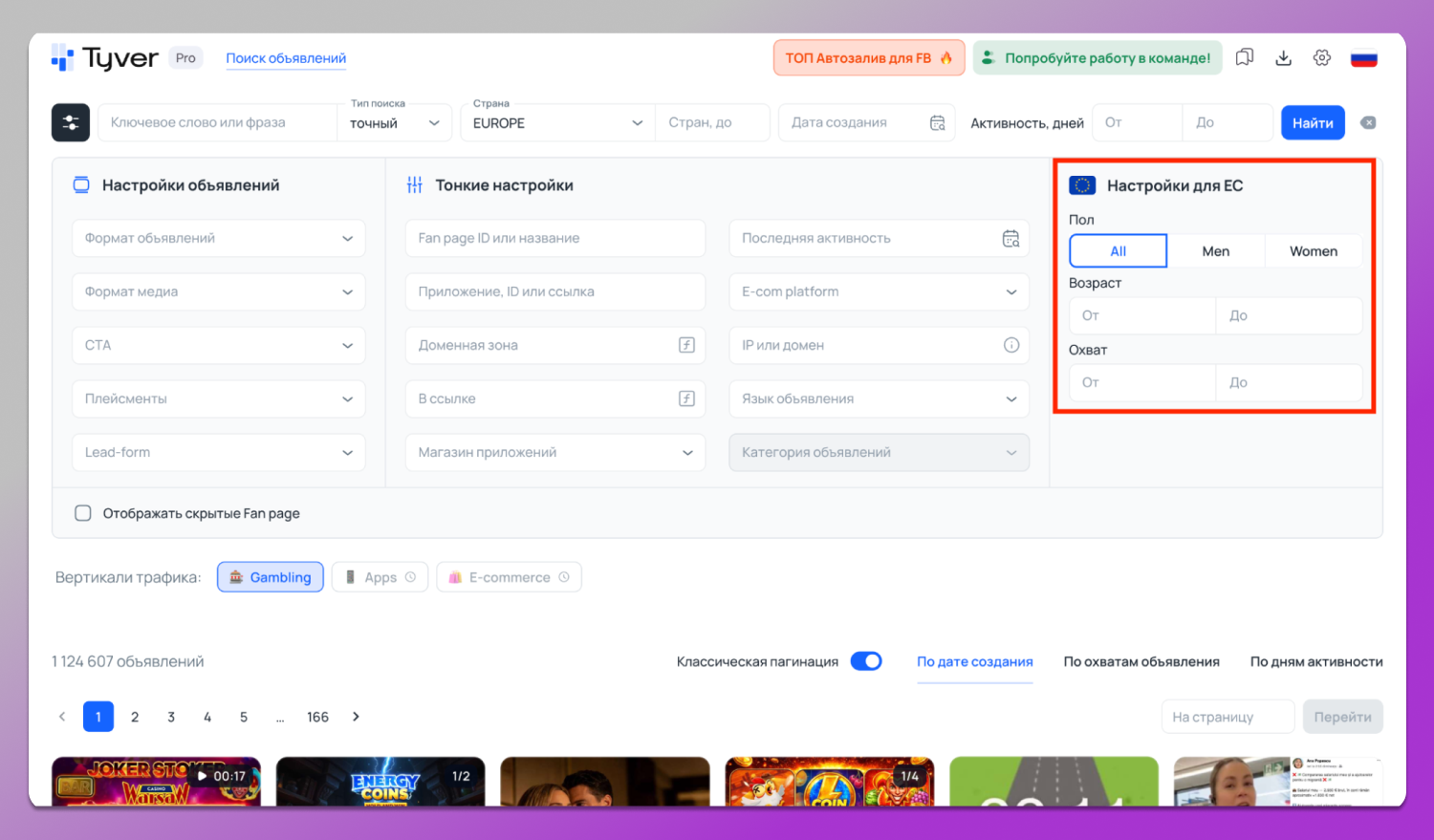Click the filter settings slider icon
Viewport: 1434px width, 840px height.
(x=71, y=122)
